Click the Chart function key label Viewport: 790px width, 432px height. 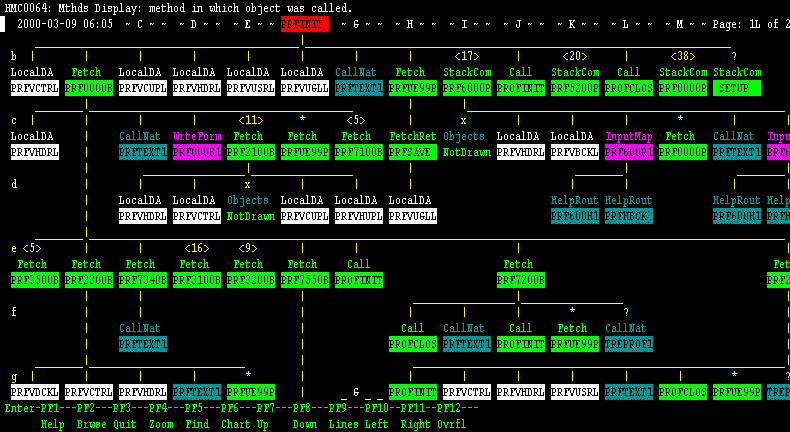[x=235, y=424]
